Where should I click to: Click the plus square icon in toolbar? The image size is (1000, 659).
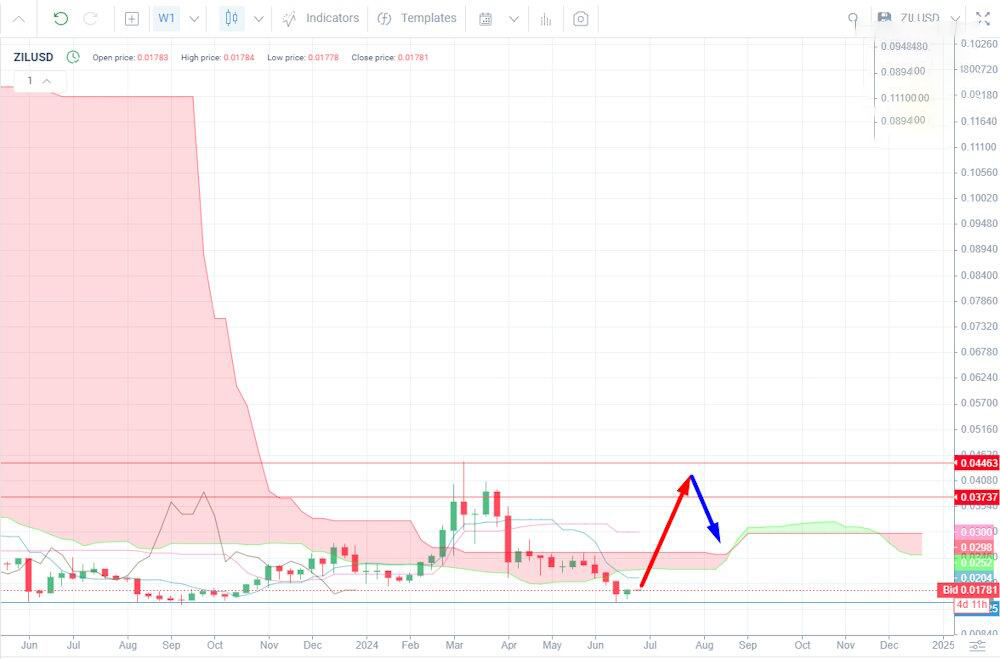point(131,19)
